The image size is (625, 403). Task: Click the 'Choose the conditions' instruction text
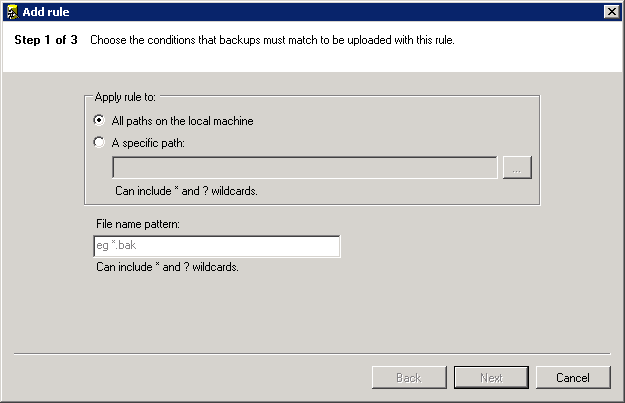pos(272,41)
